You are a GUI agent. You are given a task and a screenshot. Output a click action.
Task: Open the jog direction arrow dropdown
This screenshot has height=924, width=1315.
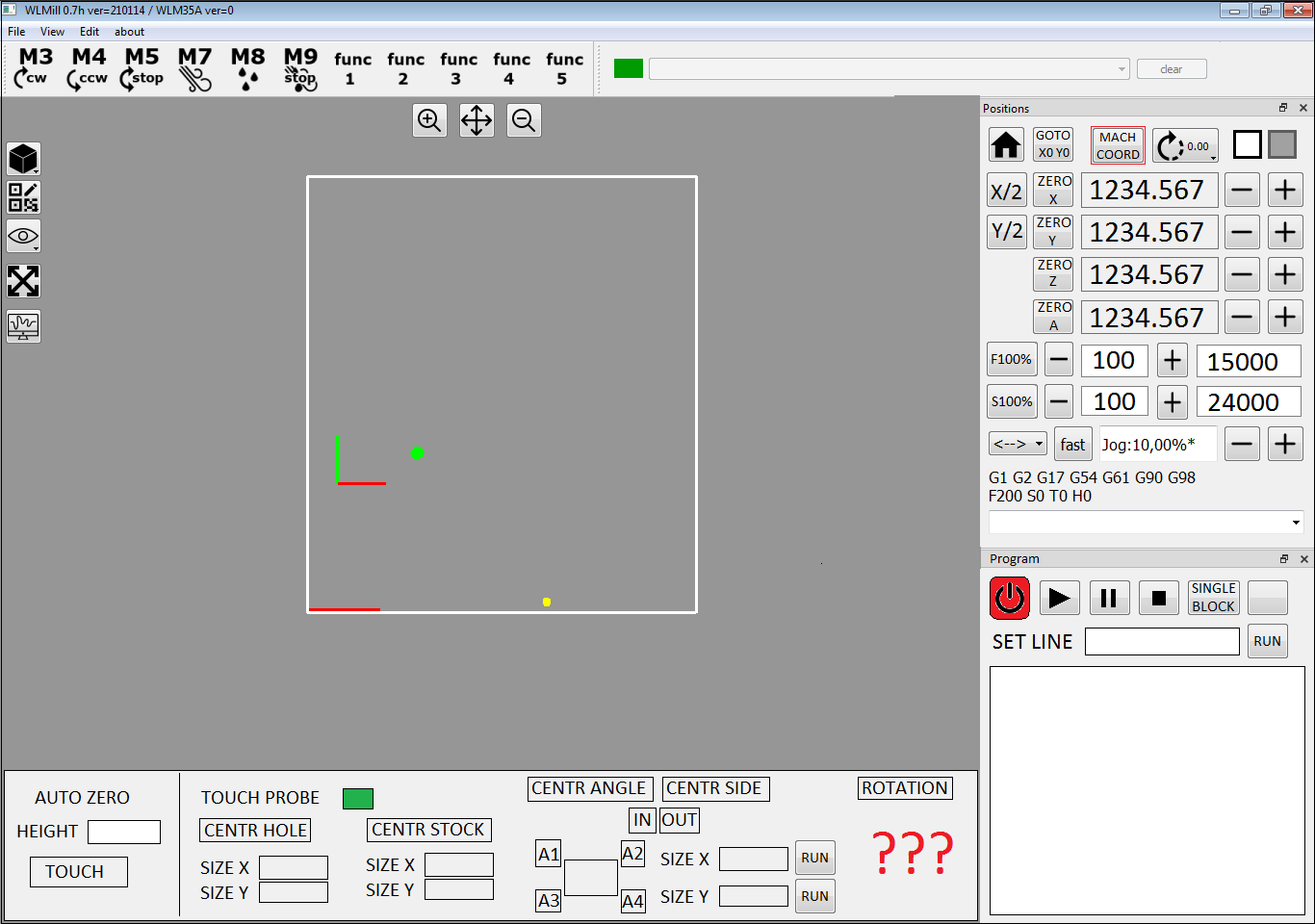[x=1018, y=444]
